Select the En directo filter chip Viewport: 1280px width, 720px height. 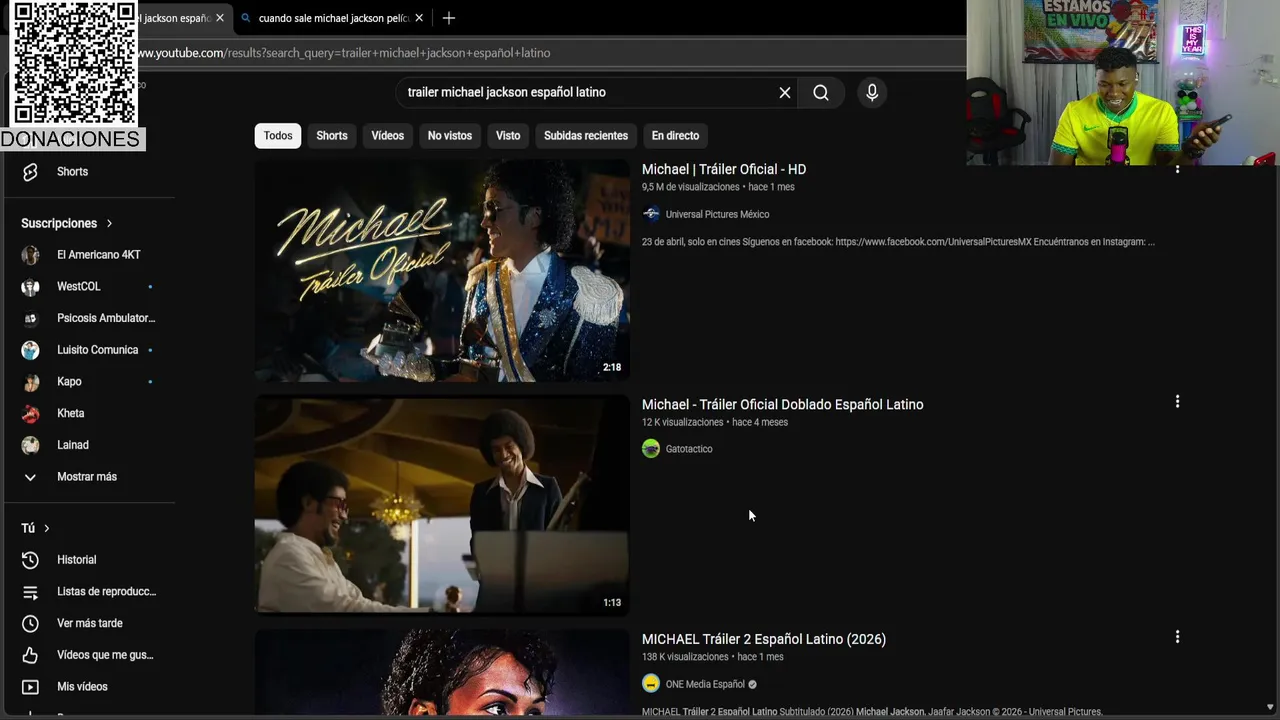(676, 136)
